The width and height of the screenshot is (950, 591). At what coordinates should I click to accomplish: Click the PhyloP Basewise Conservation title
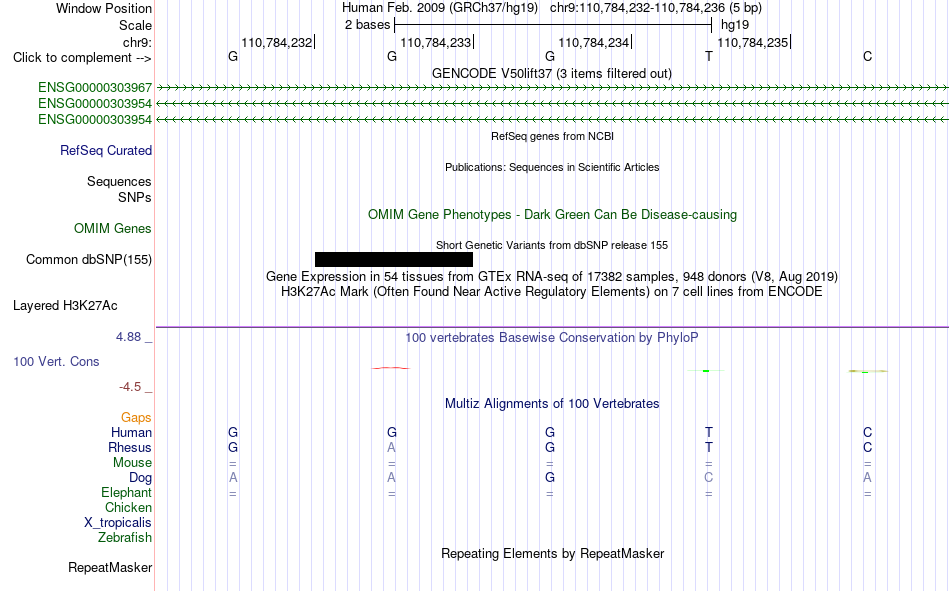tap(552, 338)
